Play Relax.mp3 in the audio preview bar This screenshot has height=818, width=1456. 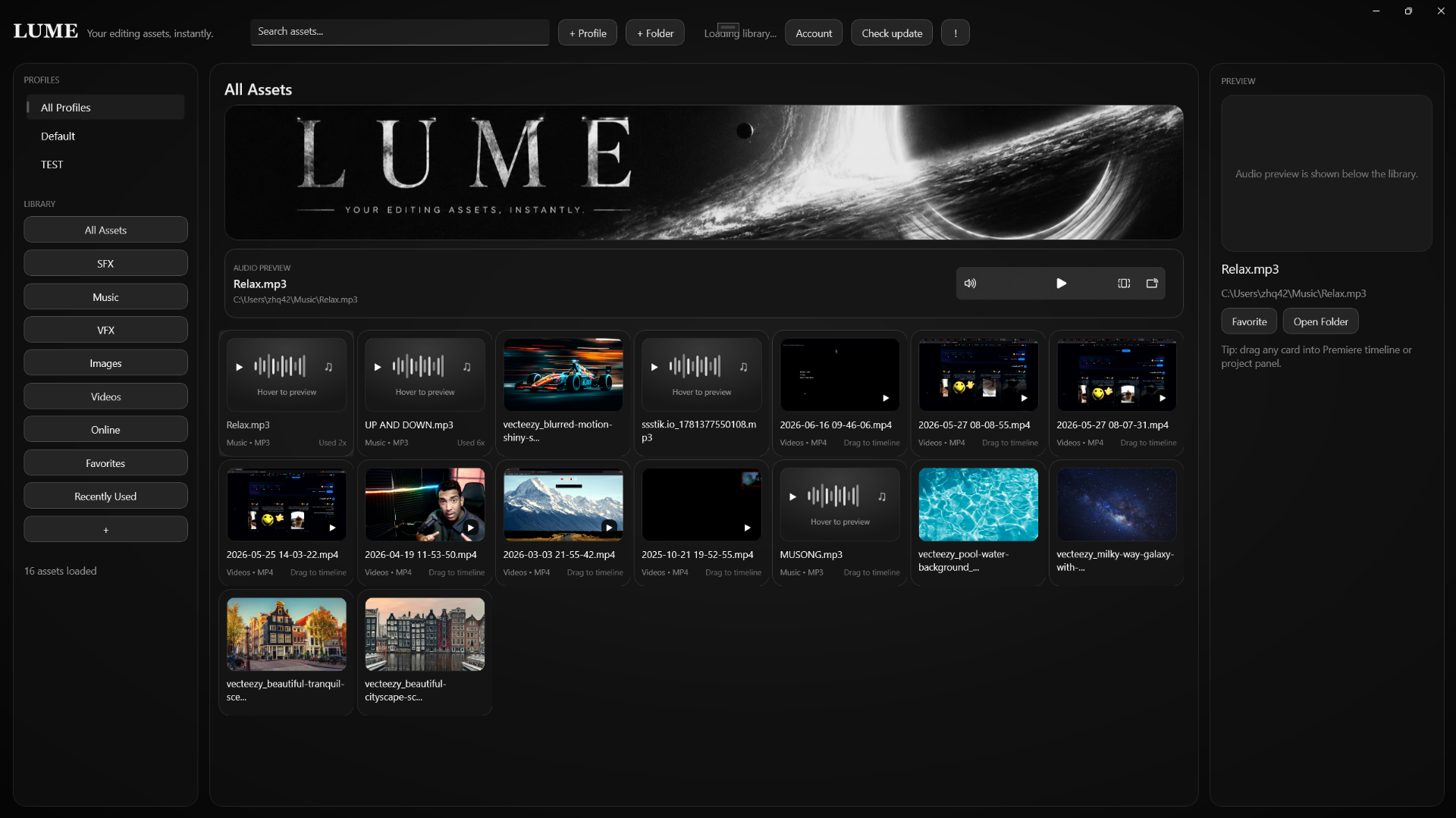[x=1061, y=284]
